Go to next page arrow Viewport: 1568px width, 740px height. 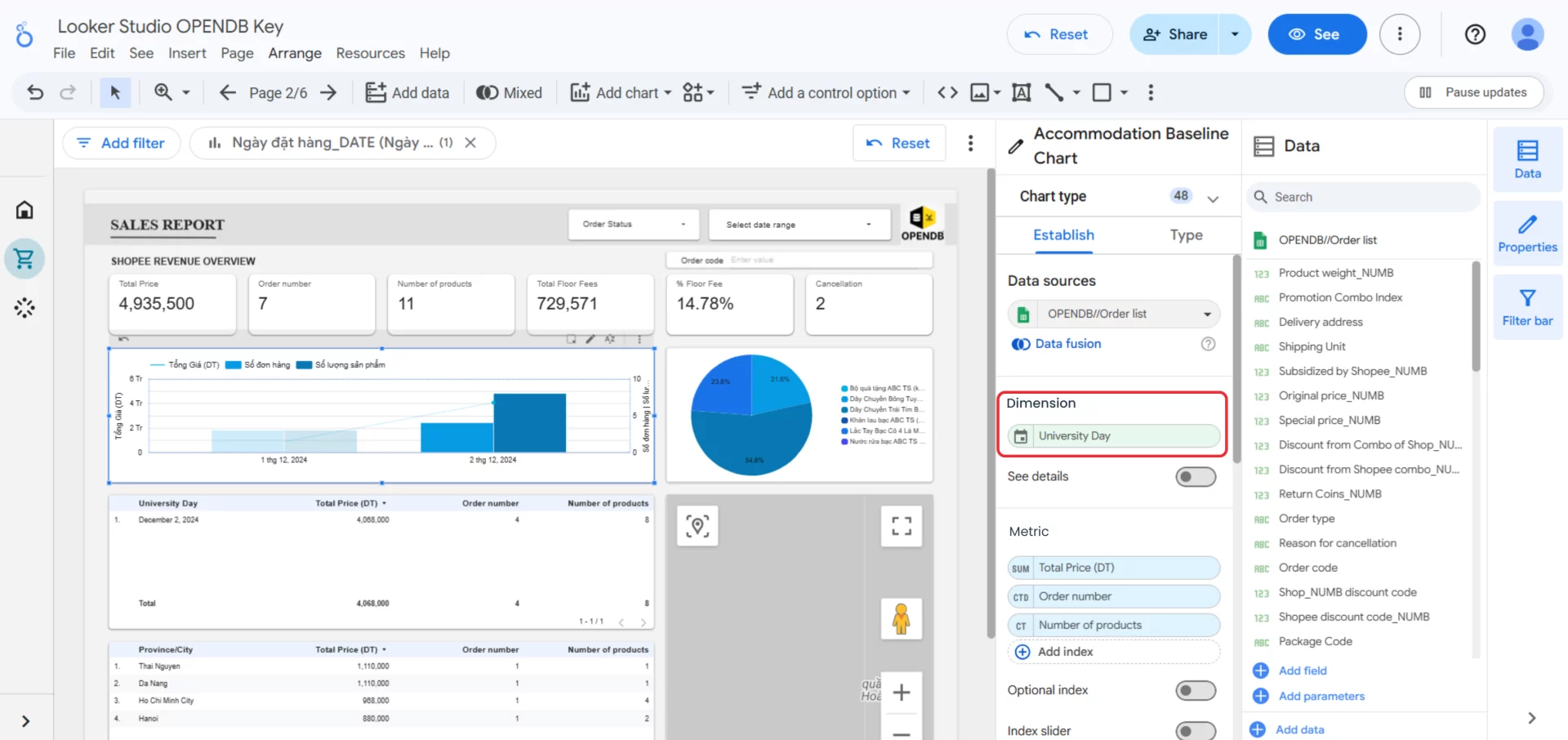(x=328, y=92)
